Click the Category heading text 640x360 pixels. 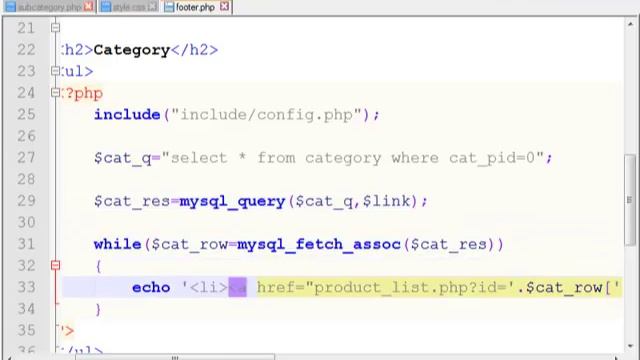tap(131, 50)
